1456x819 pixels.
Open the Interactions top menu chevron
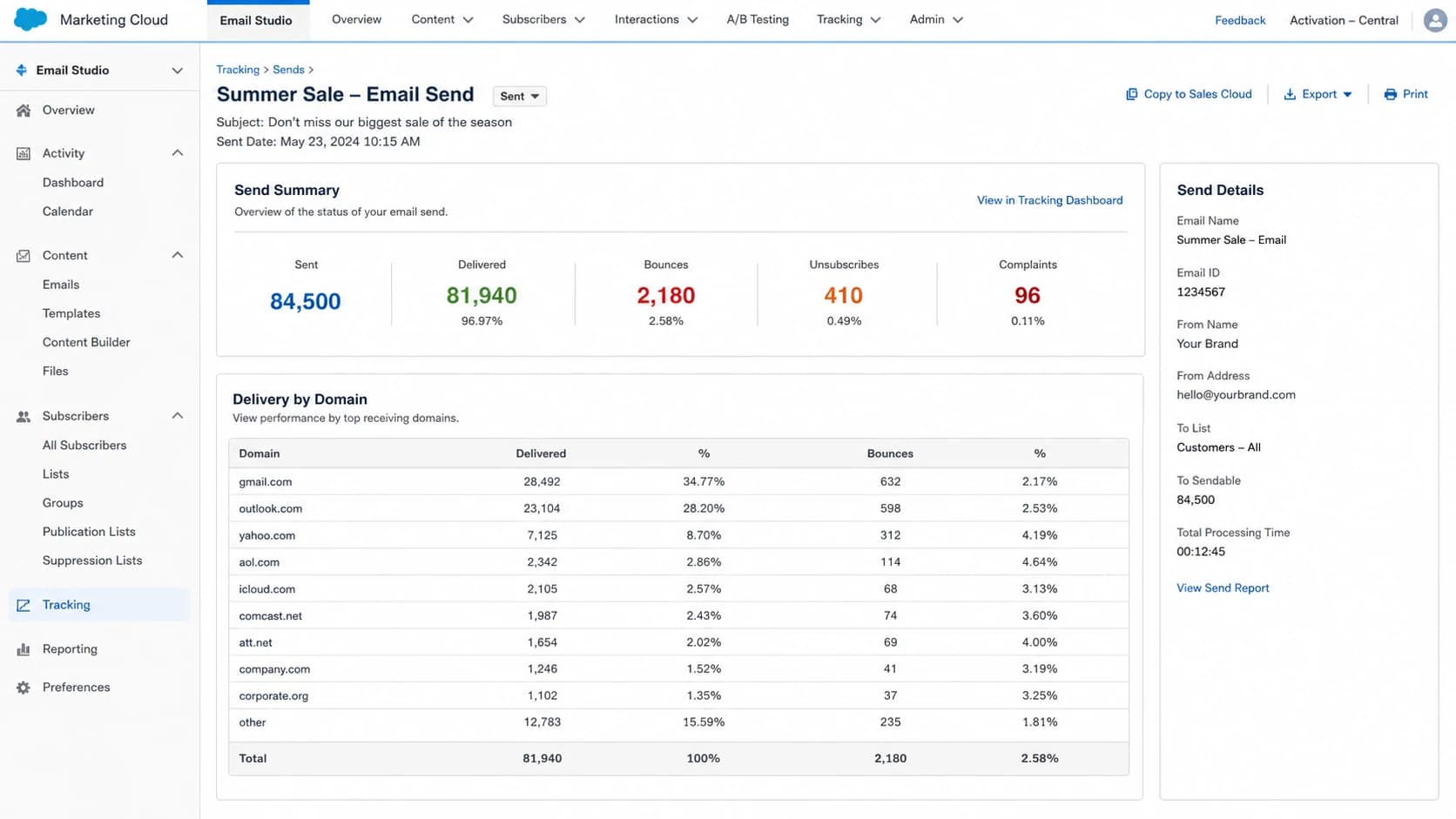692,20
